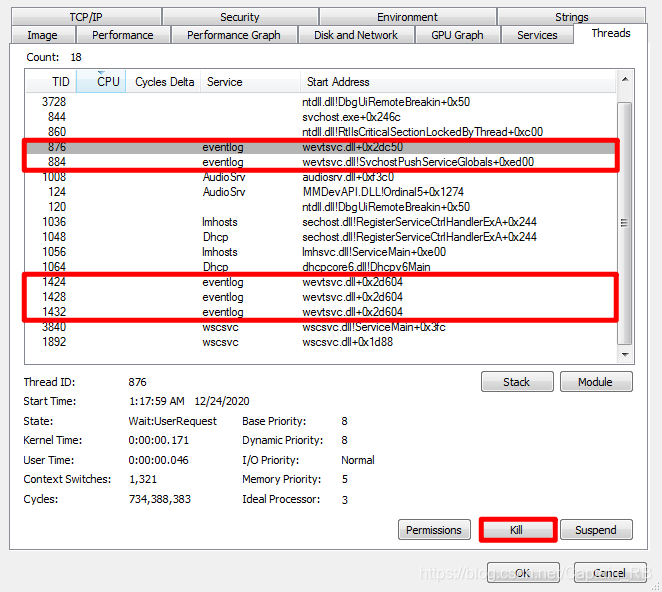
Task: Open thread Permissions dialog
Action: (x=434, y=530)
